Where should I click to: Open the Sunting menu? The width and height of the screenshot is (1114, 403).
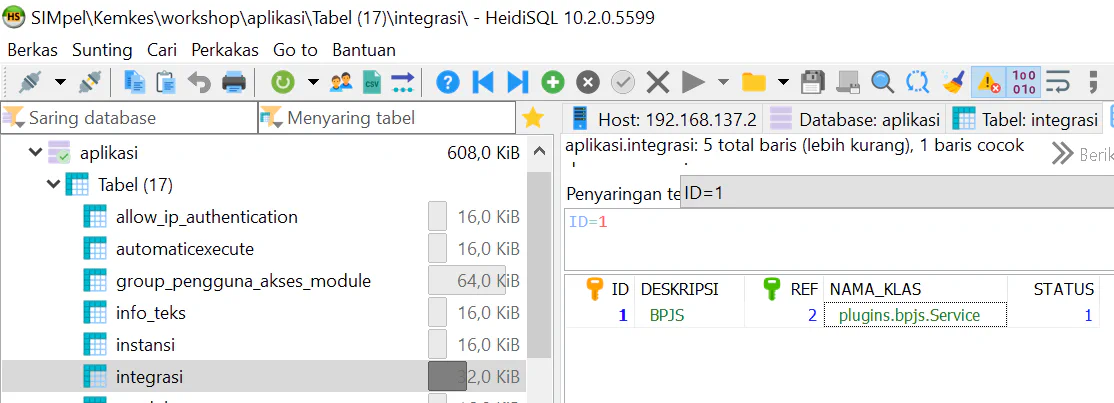tap(102, 50)
